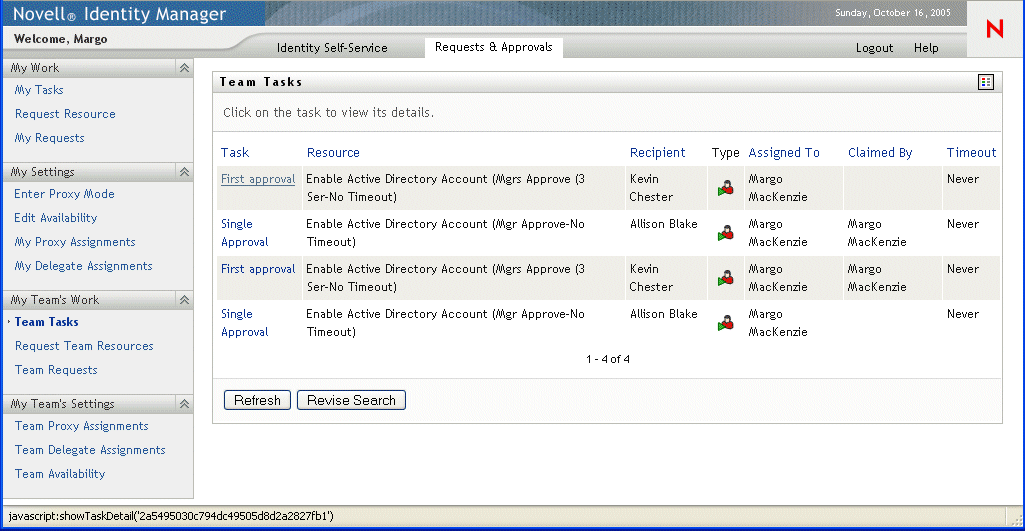Click the type icon in the third task row
This screenshot has height=531, width=1025.
(x=727, y=278)
